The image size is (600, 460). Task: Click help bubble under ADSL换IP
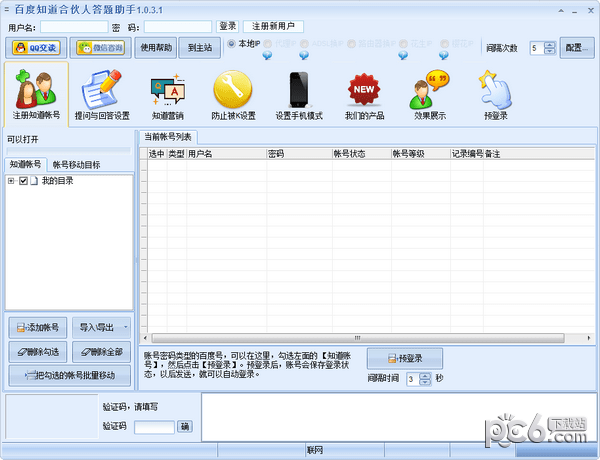pyautogui.click(x=304, y=55)
